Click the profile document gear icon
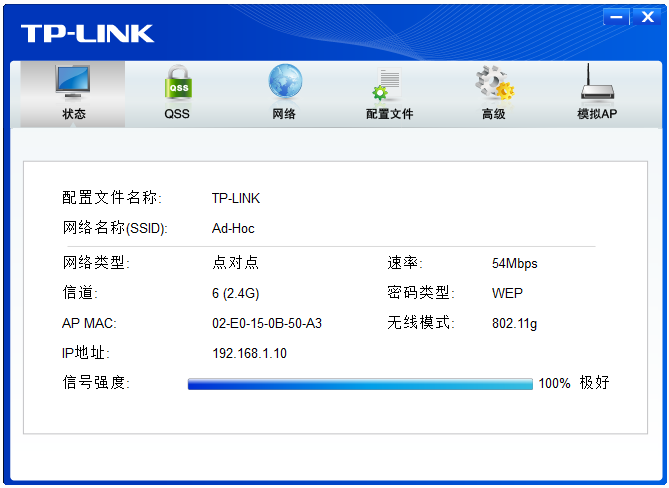The image size is (669, 488). coord(387,85)
